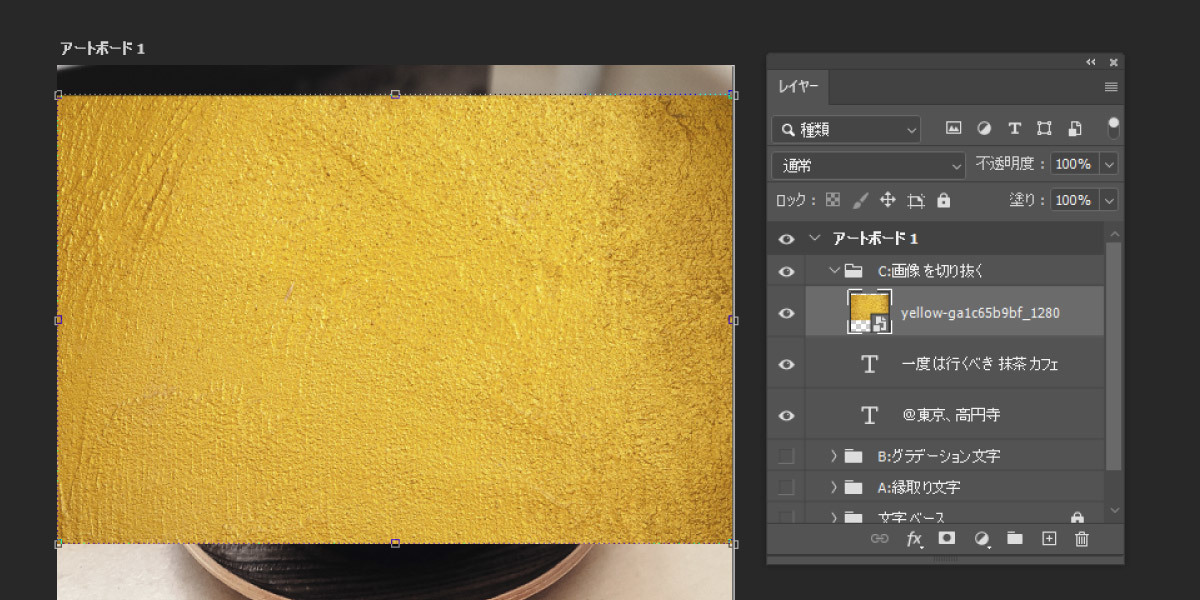This screenshot has width=1200, height=600.
Task: Add a layer mask
Action: 947,539
